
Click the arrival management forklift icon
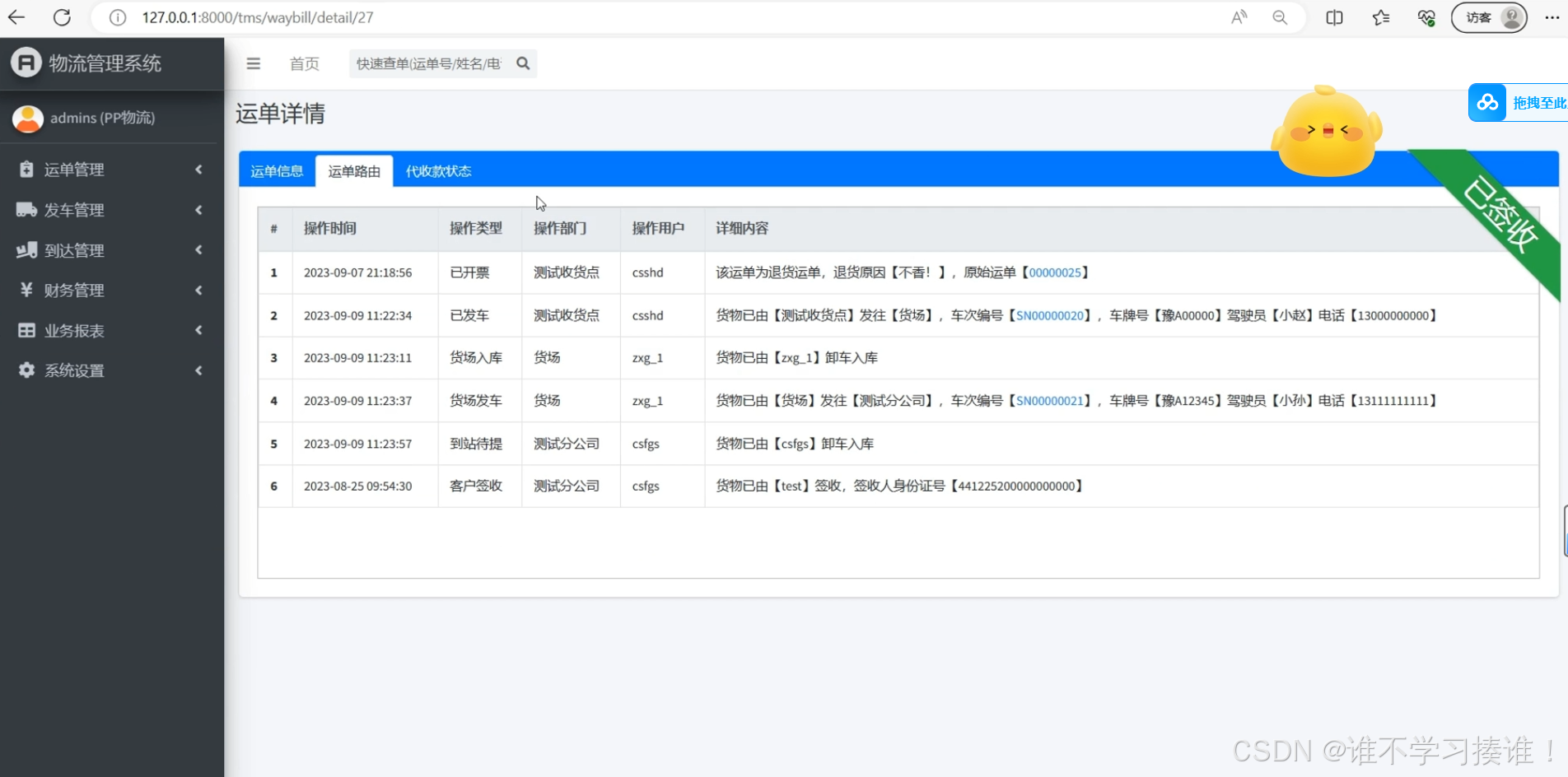tap(26, 249)
